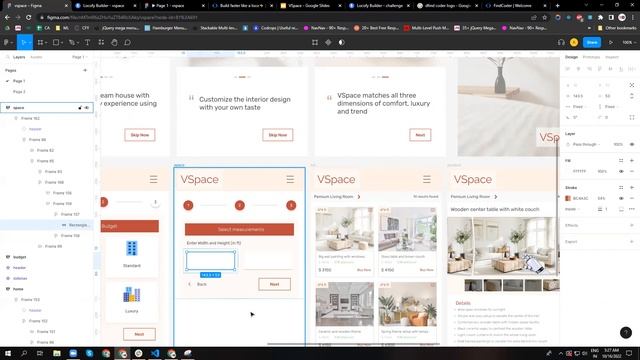
Task: Open stroke advanced options ellipsis
Action: tap(631, 209)
